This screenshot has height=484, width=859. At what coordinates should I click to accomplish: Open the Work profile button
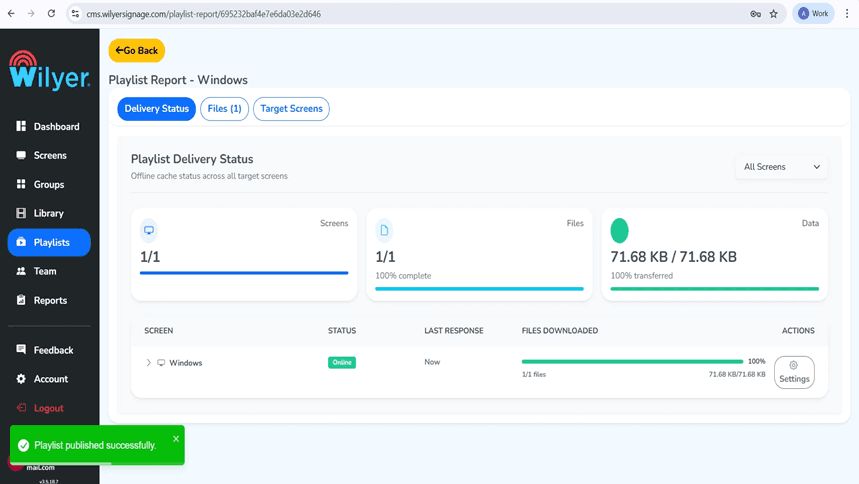pyautogui.click(x=814, y=14)
